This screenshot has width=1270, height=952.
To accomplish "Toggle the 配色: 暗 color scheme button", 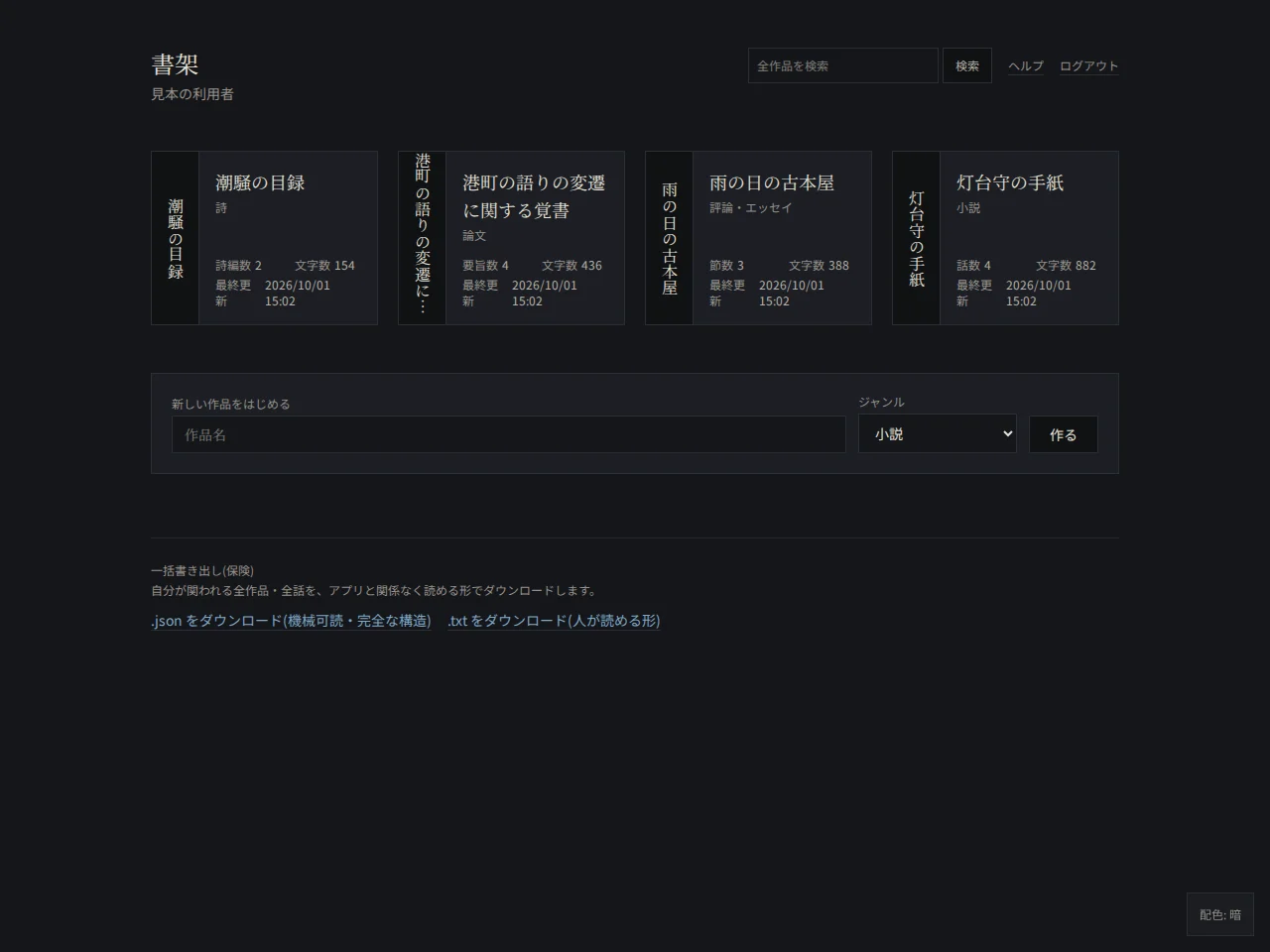I will 1220,914.
